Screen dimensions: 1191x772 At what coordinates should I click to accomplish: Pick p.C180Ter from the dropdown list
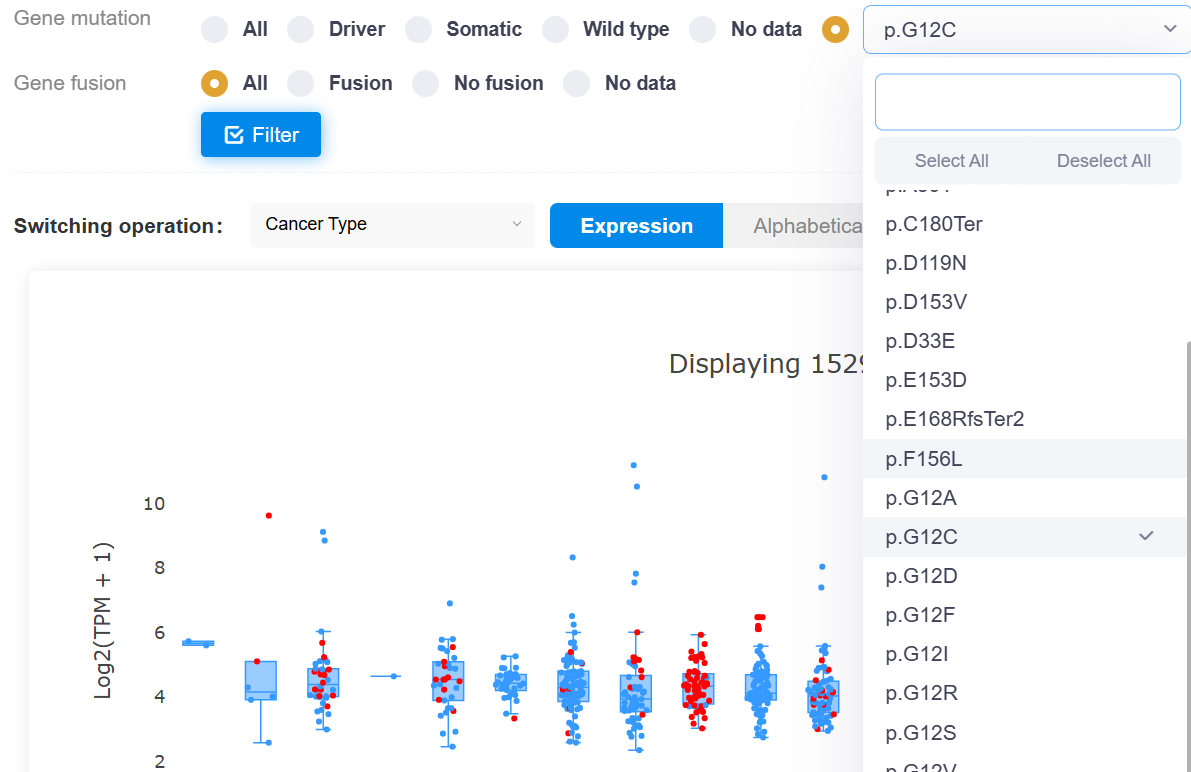coord(933,224)
